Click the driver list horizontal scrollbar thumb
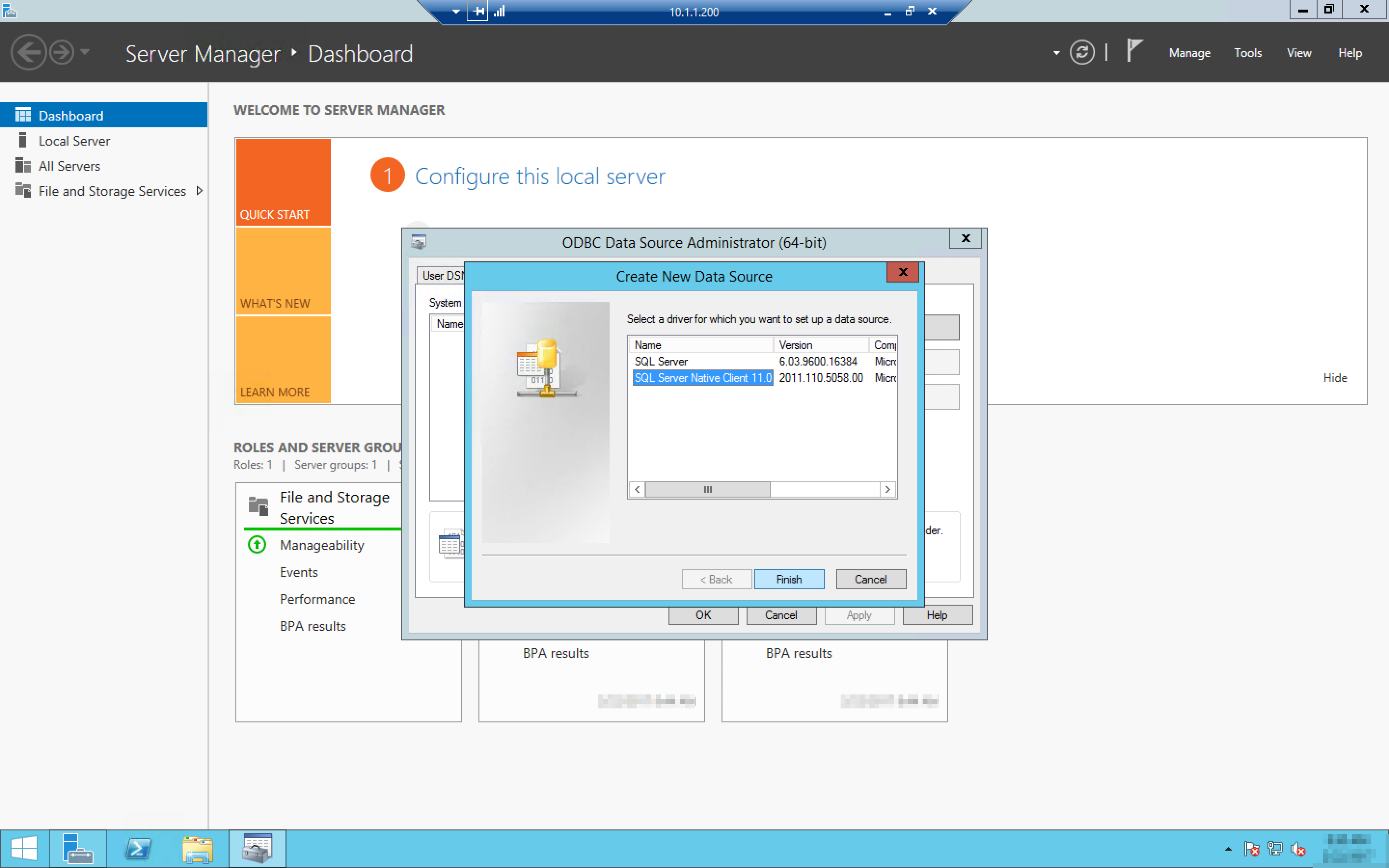 (707, 489)
